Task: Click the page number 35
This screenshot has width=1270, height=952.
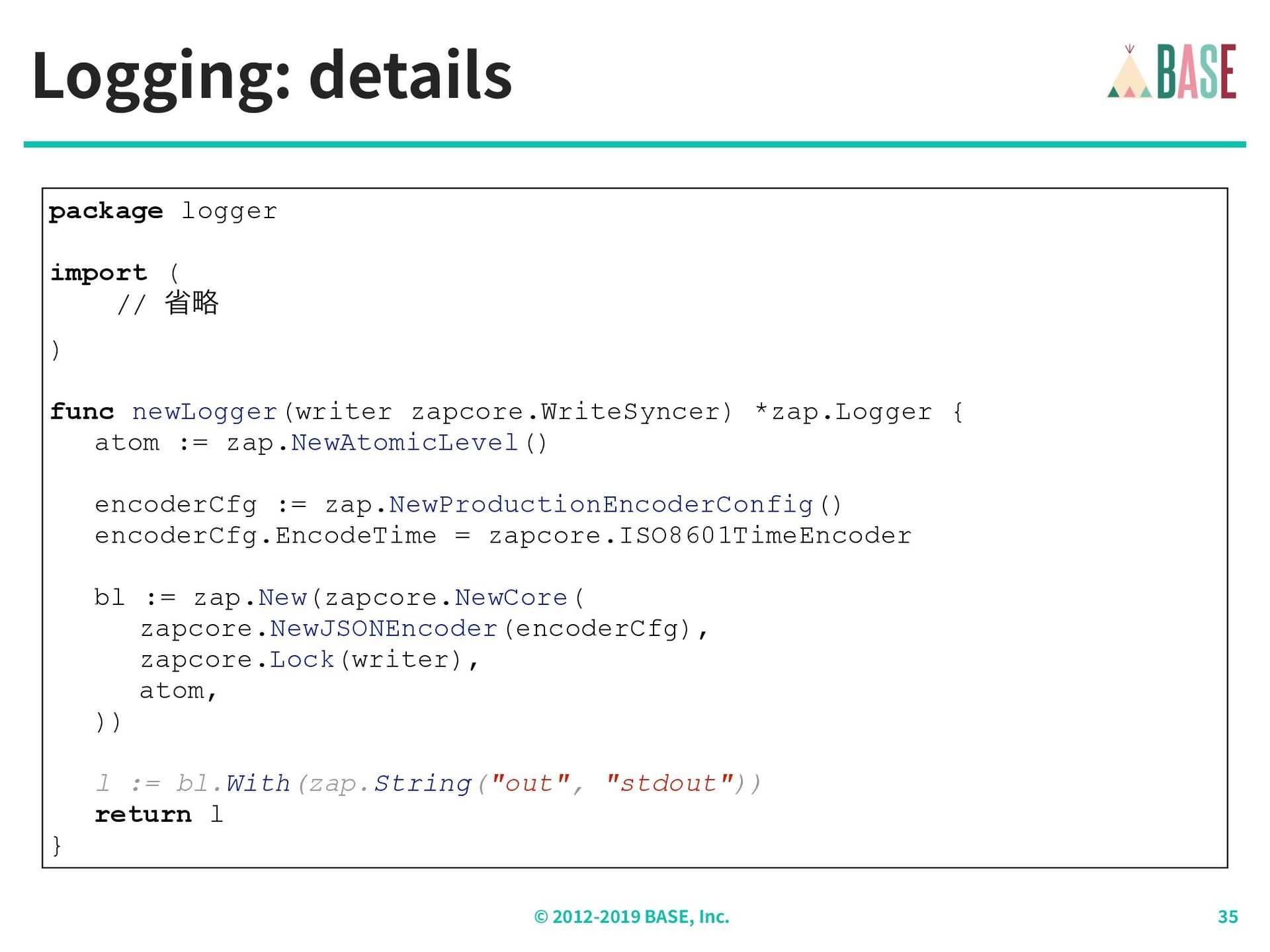Action: (x=1228, y=916)
